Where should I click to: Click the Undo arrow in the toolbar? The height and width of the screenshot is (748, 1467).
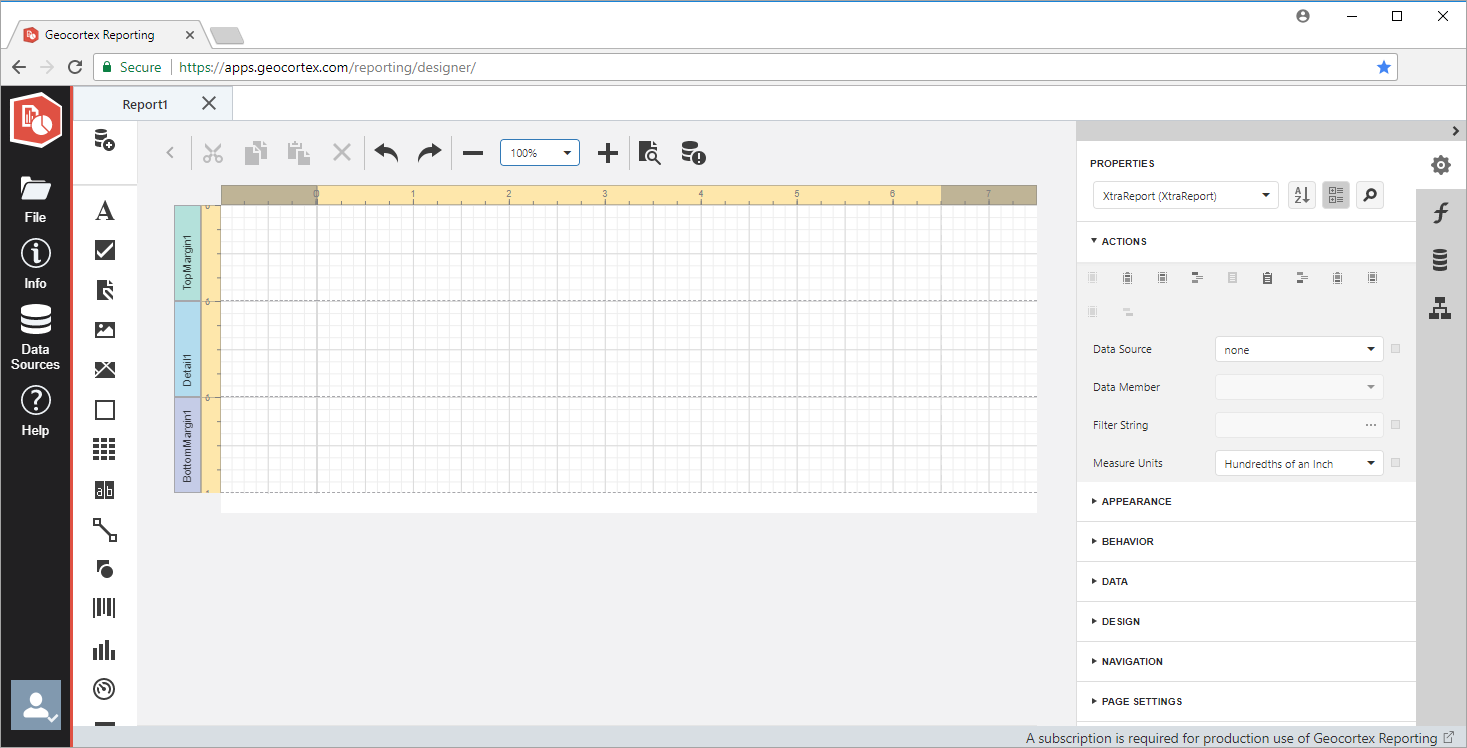[x=386, y=152]
